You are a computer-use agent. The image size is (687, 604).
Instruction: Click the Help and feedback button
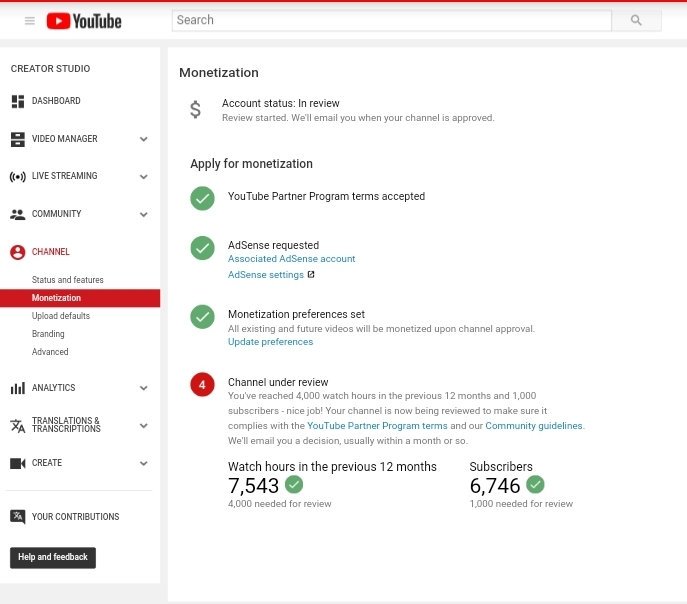[53, 558]
